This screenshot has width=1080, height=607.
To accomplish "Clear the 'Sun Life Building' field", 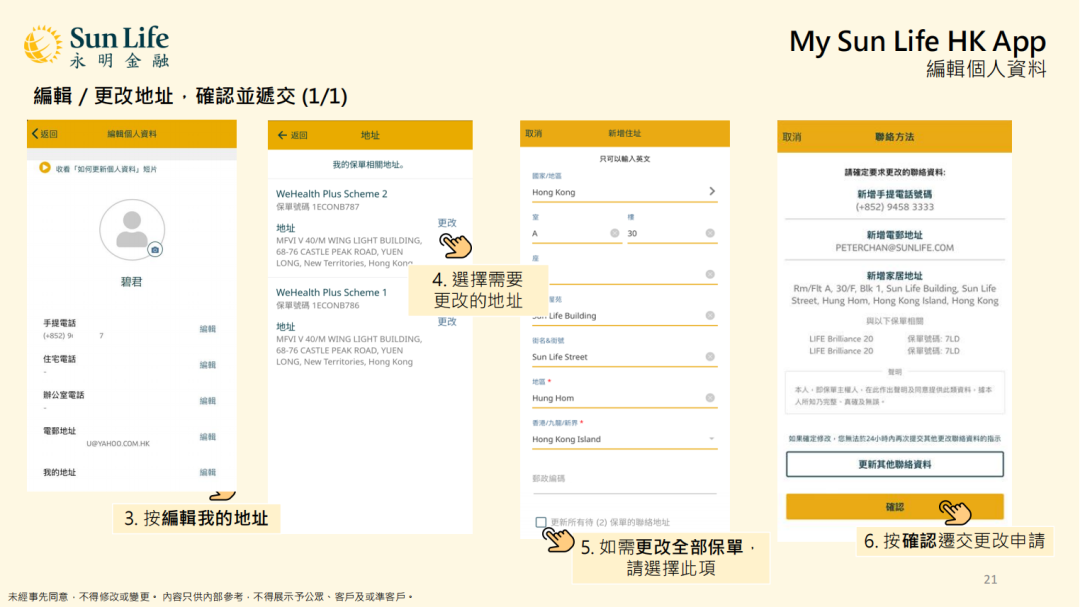I will (x=709, y=316).
